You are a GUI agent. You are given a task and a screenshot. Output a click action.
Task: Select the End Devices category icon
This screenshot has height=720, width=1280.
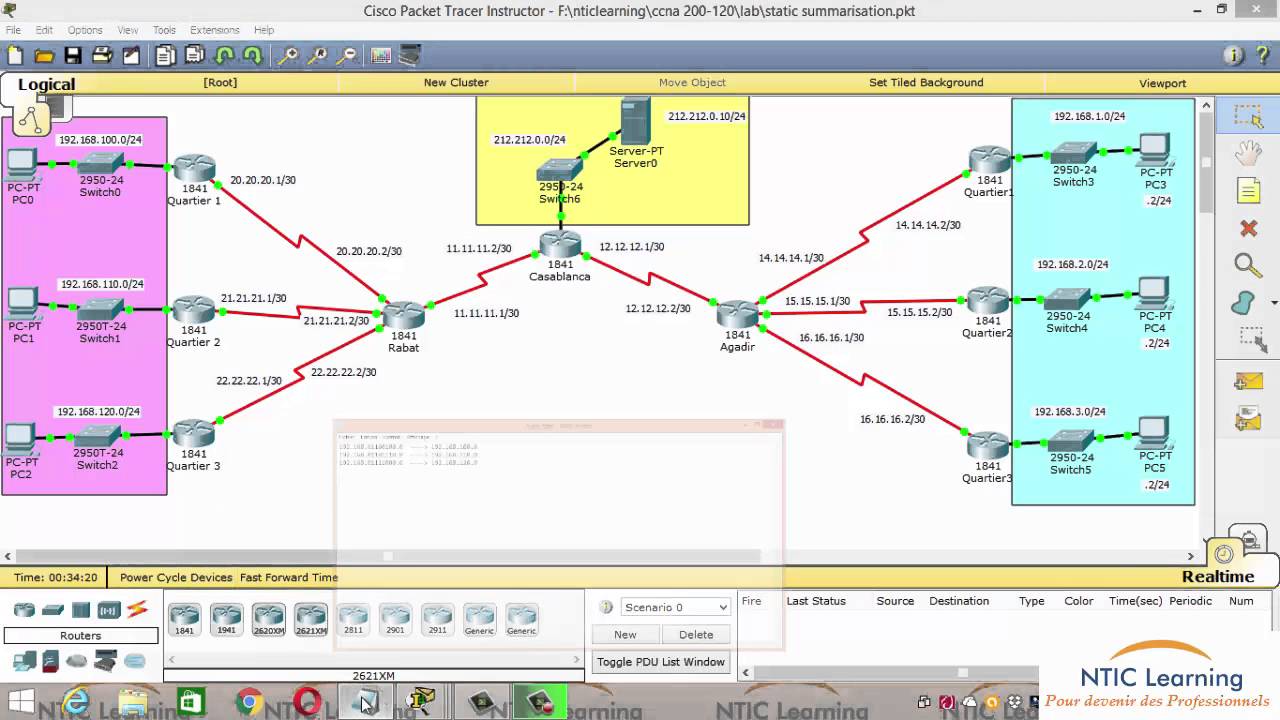[x=24, y=661]
